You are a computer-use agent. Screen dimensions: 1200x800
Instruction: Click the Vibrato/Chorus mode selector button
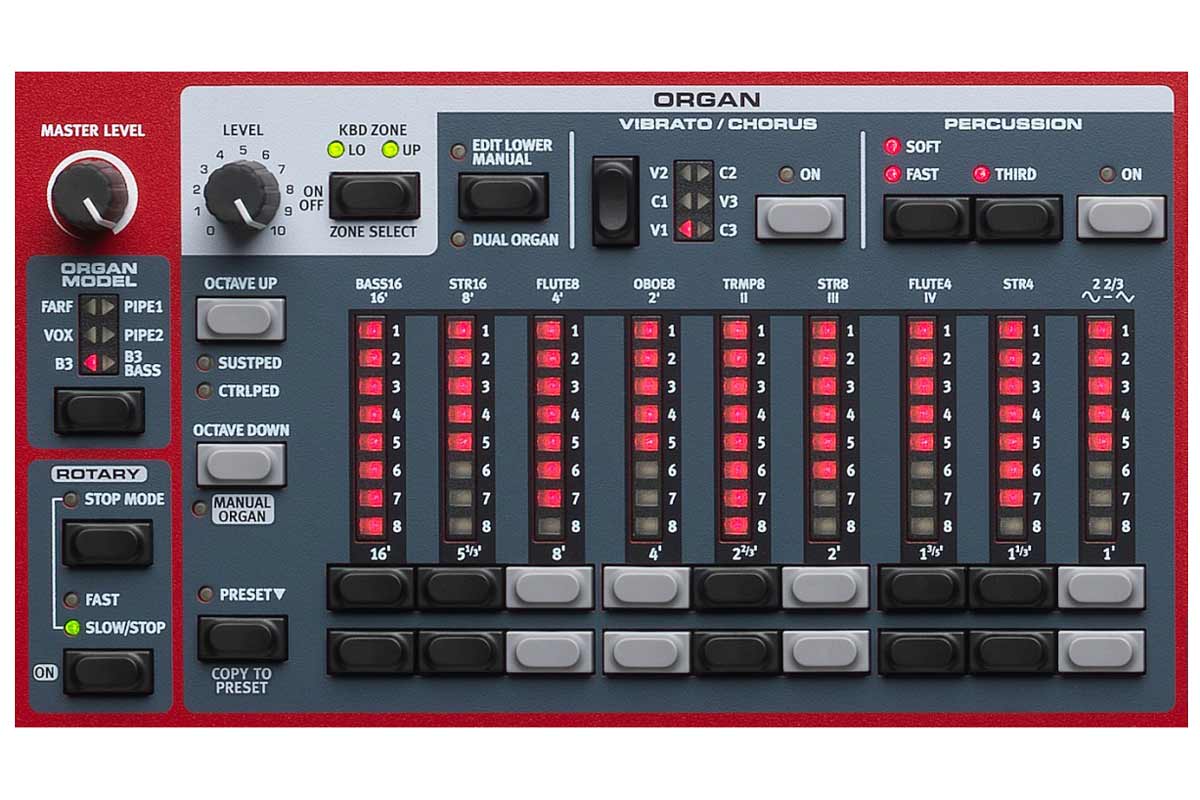pos(615,201)
